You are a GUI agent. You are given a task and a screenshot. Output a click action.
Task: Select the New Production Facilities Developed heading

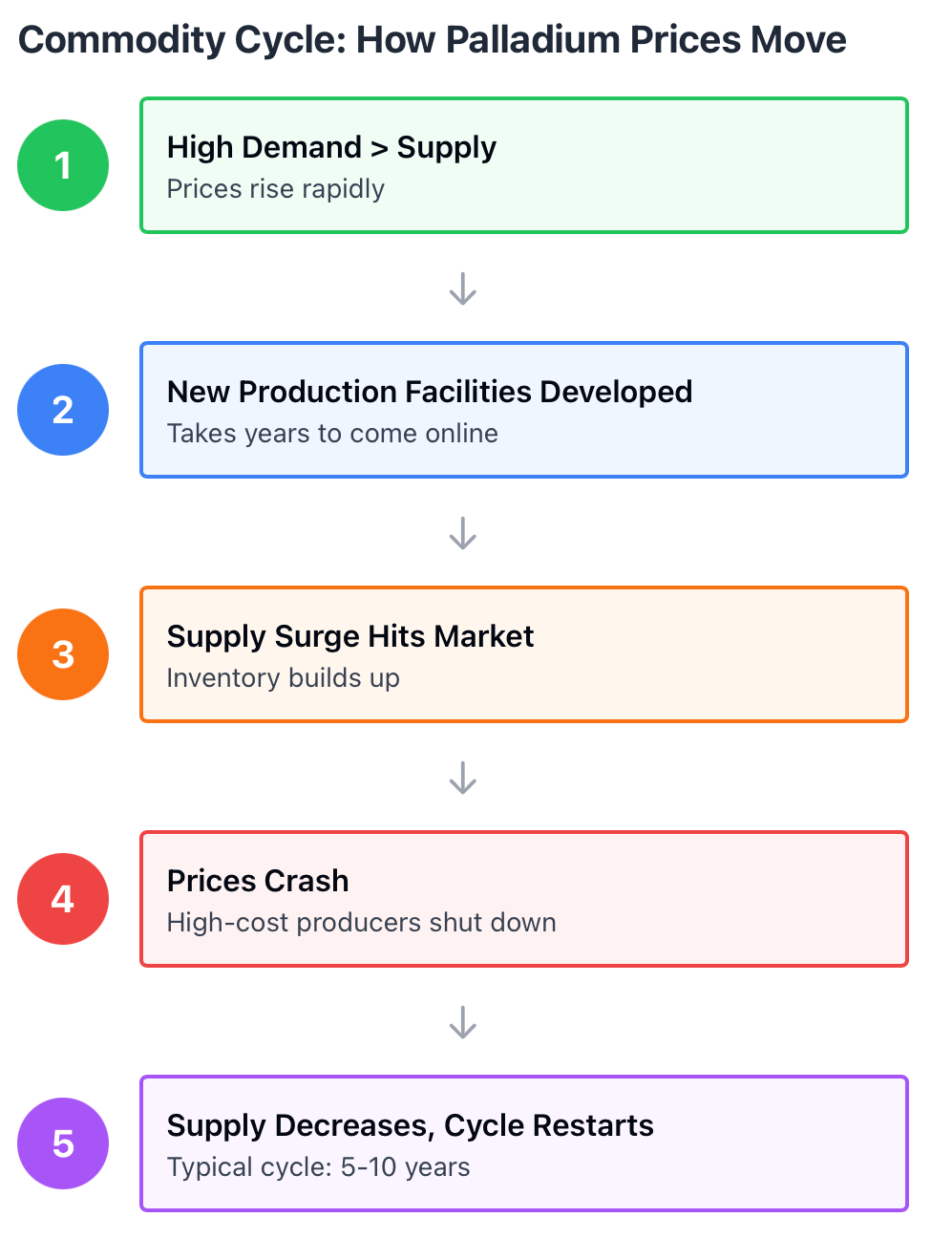pyautogui.click(x=430, y=392)
